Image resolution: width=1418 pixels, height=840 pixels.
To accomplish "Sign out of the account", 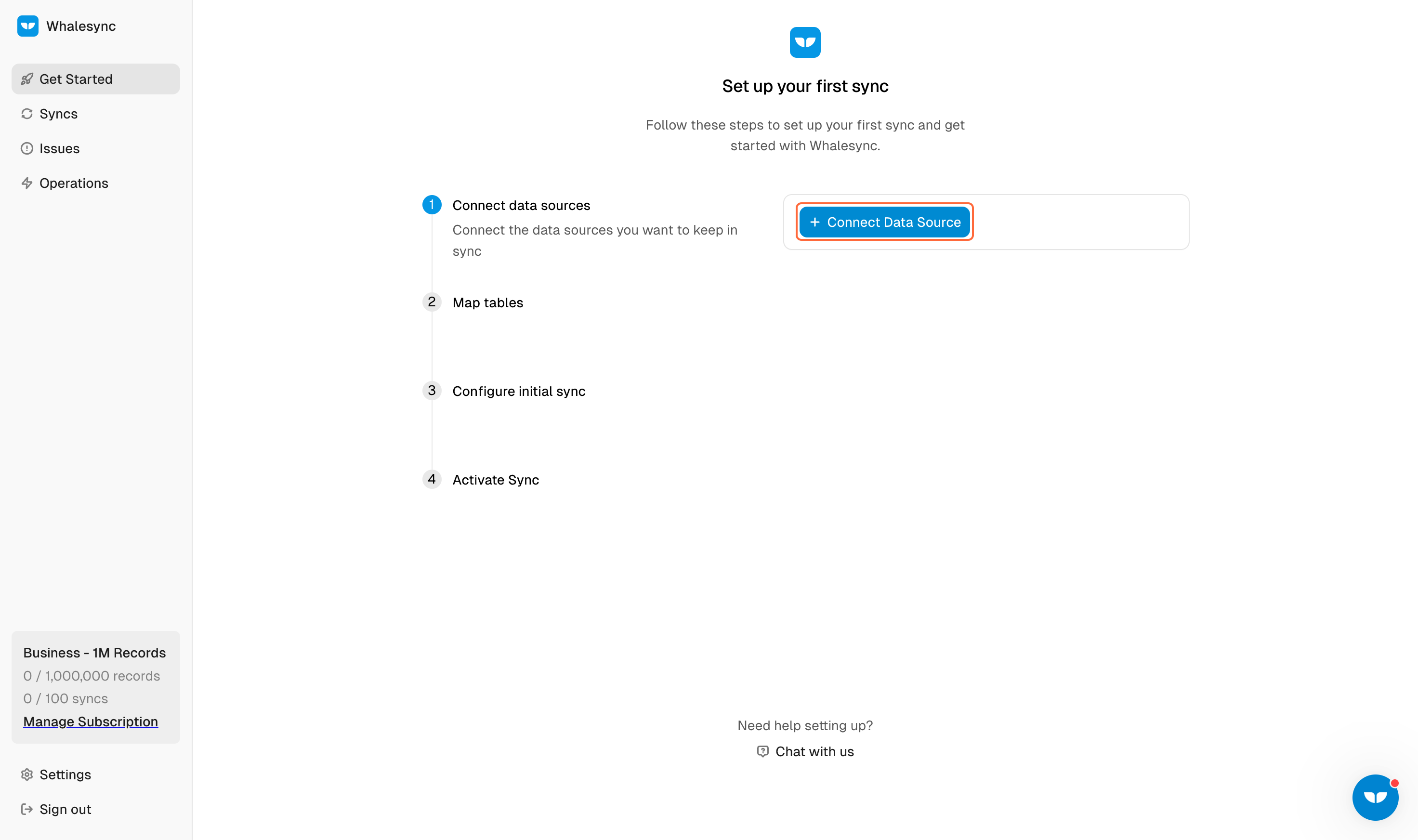I will tap(96, 809).
